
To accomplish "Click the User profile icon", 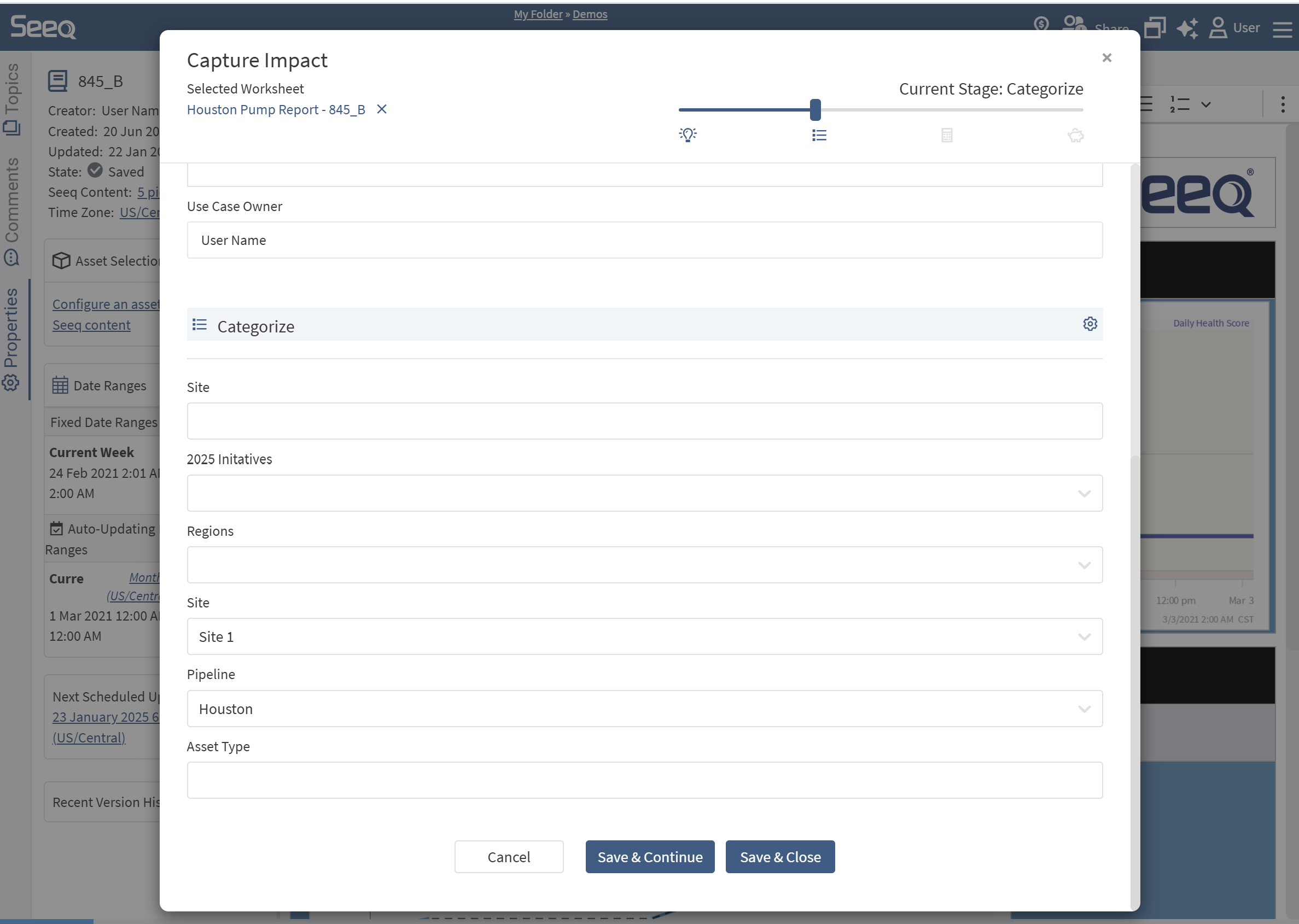I will click(1218, 28).
